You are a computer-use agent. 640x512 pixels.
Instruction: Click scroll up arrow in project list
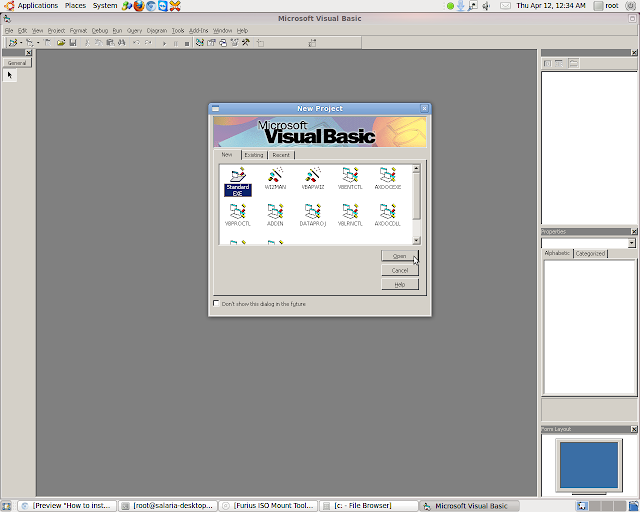tap(416, 169)
